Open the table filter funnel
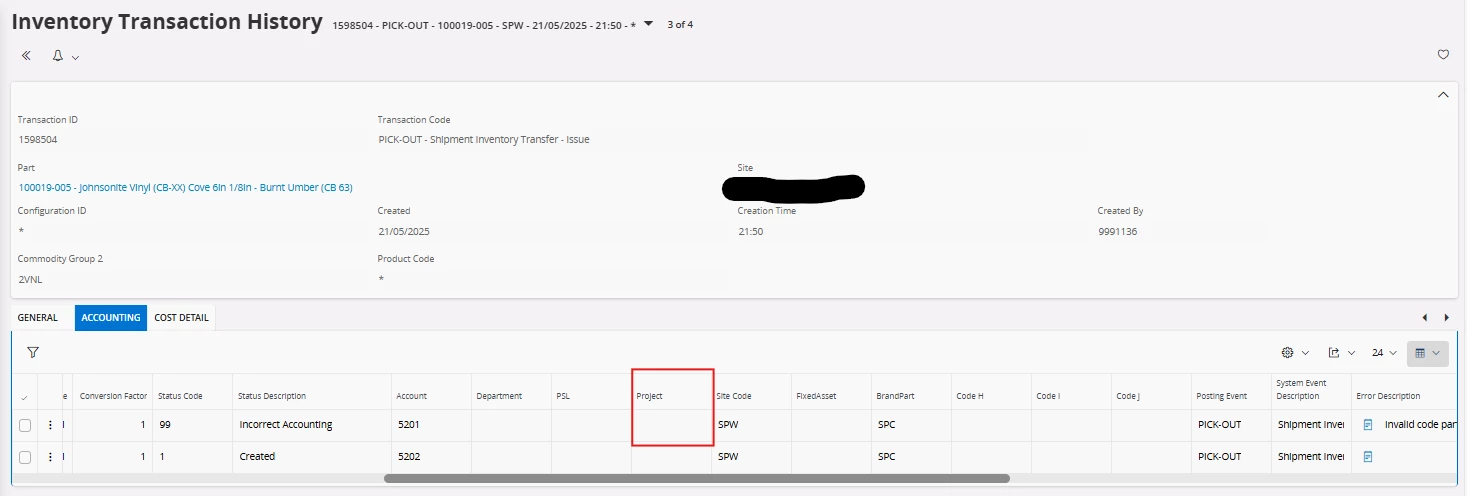This screenshot has height=496, width=1467. (x=33, y=353)
